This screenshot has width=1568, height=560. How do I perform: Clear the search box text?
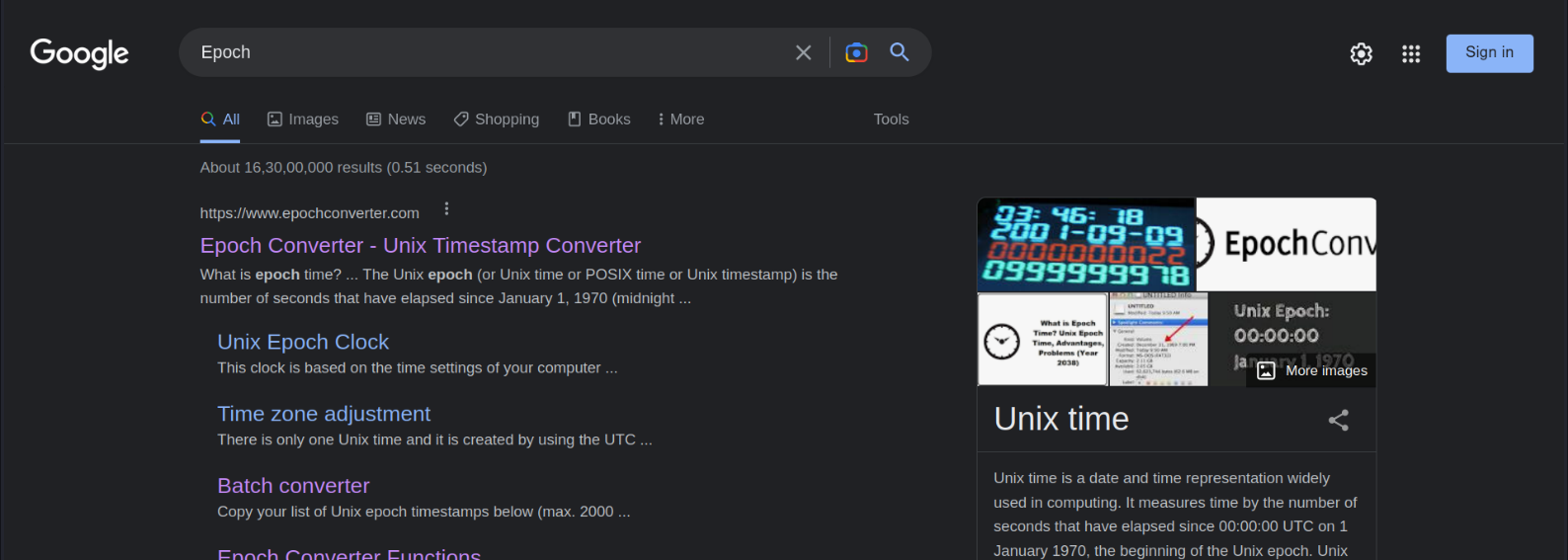pos(803,52)
